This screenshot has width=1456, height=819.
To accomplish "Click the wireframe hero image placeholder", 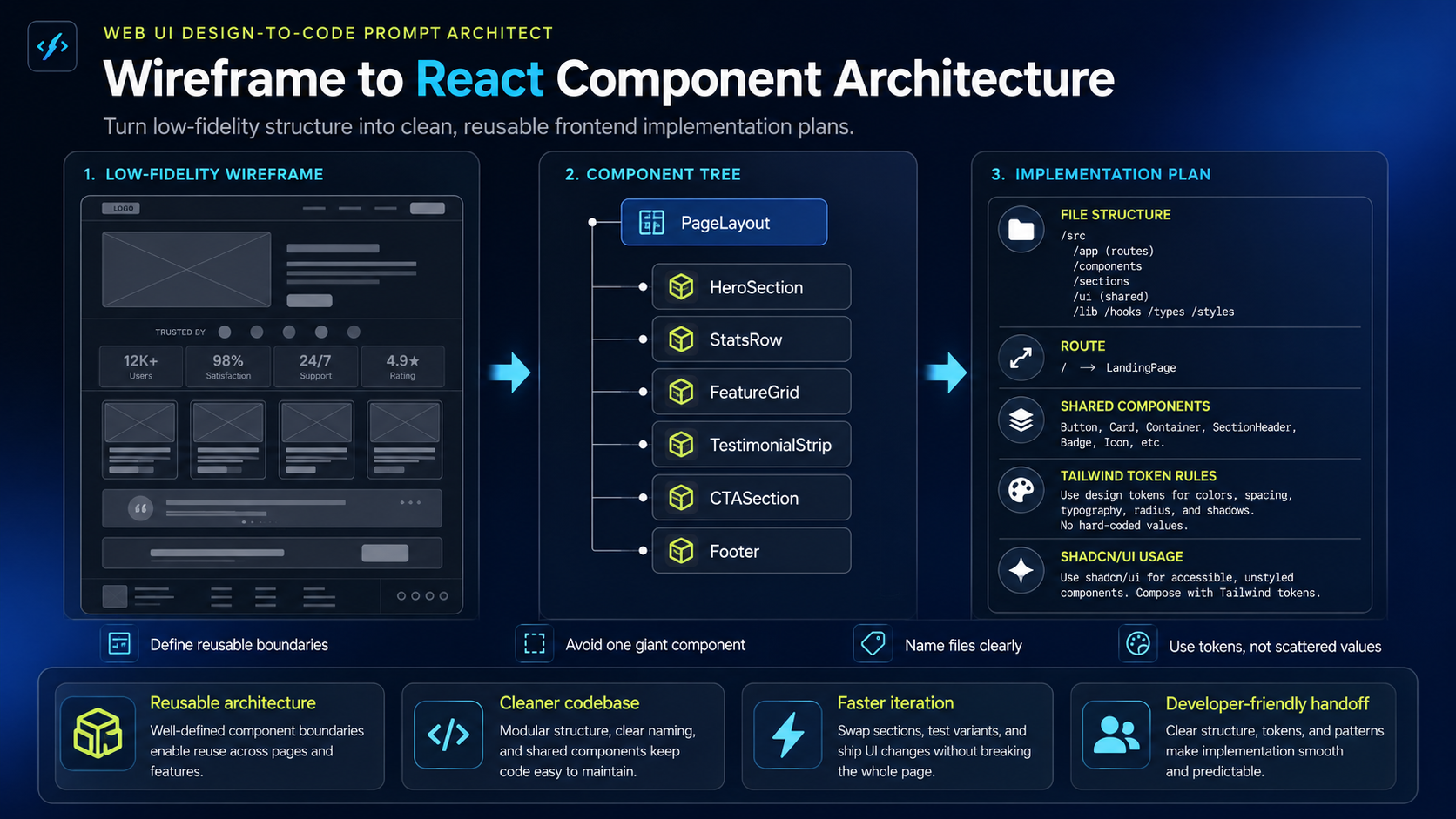I will [x=186, y=270].
